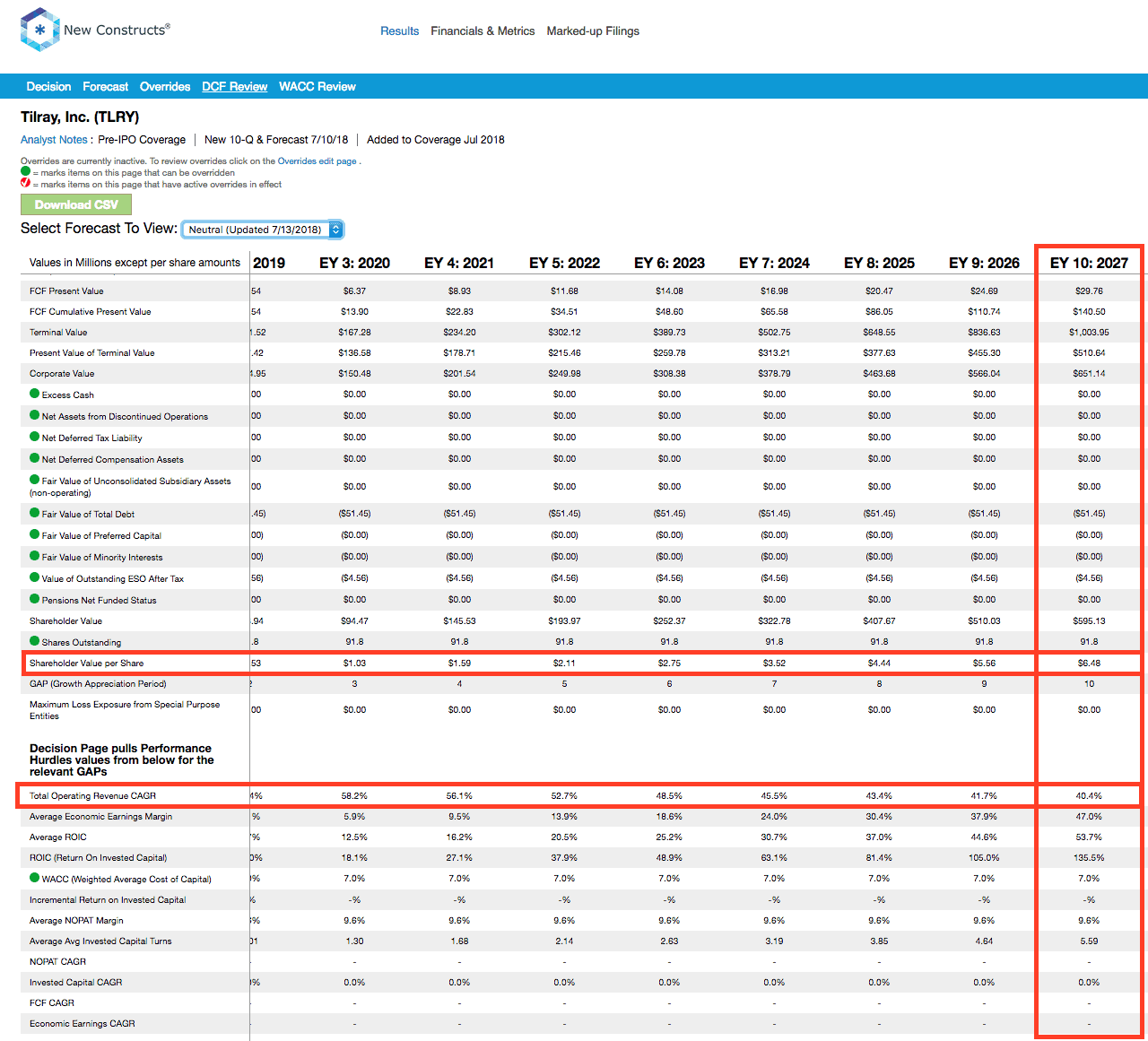Click the EY 3: 2020 column header

tap(354, 263)
